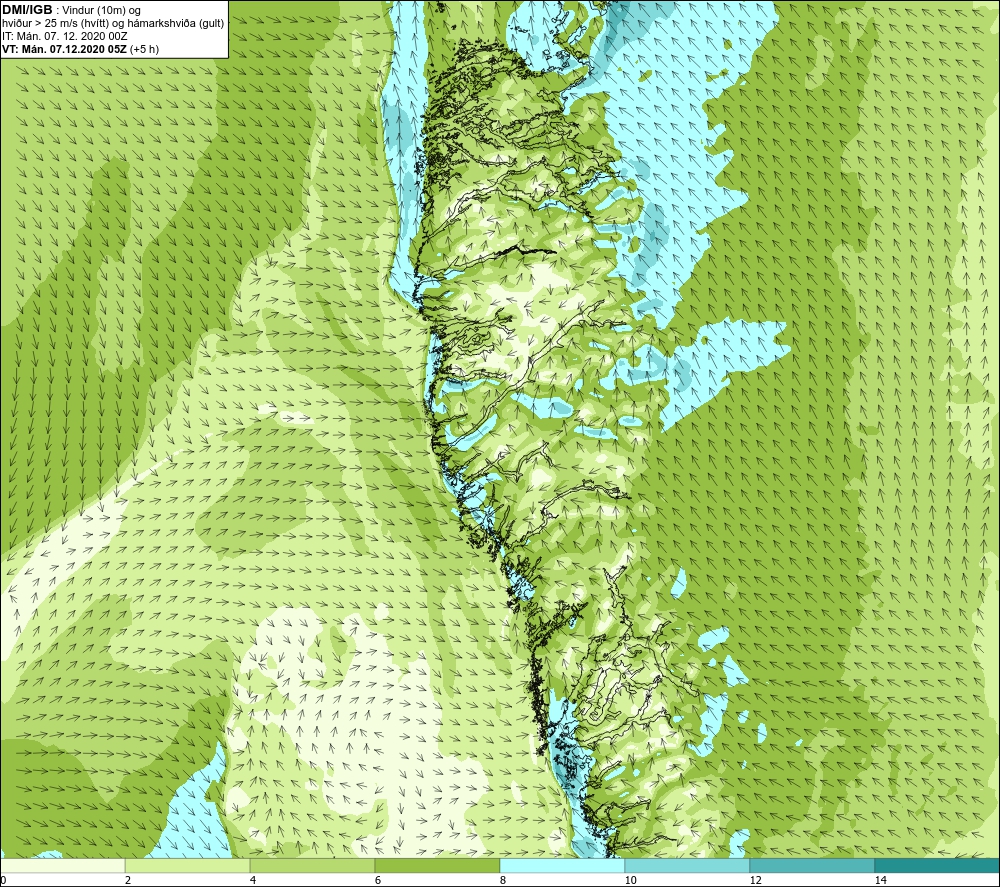The width and height of the screenshot is (1000, 887).
Task: Click the 2–4 m/s light green color bar segment
Action: 188,865
